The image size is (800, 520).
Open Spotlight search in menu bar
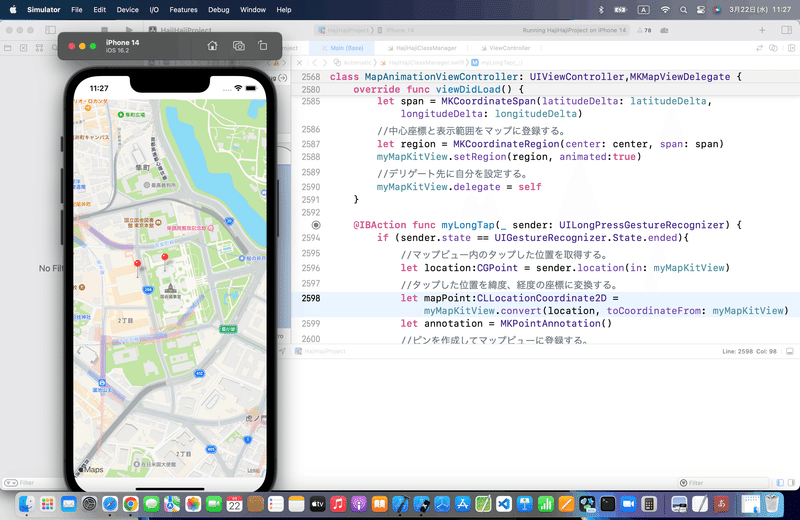[683, 10]
